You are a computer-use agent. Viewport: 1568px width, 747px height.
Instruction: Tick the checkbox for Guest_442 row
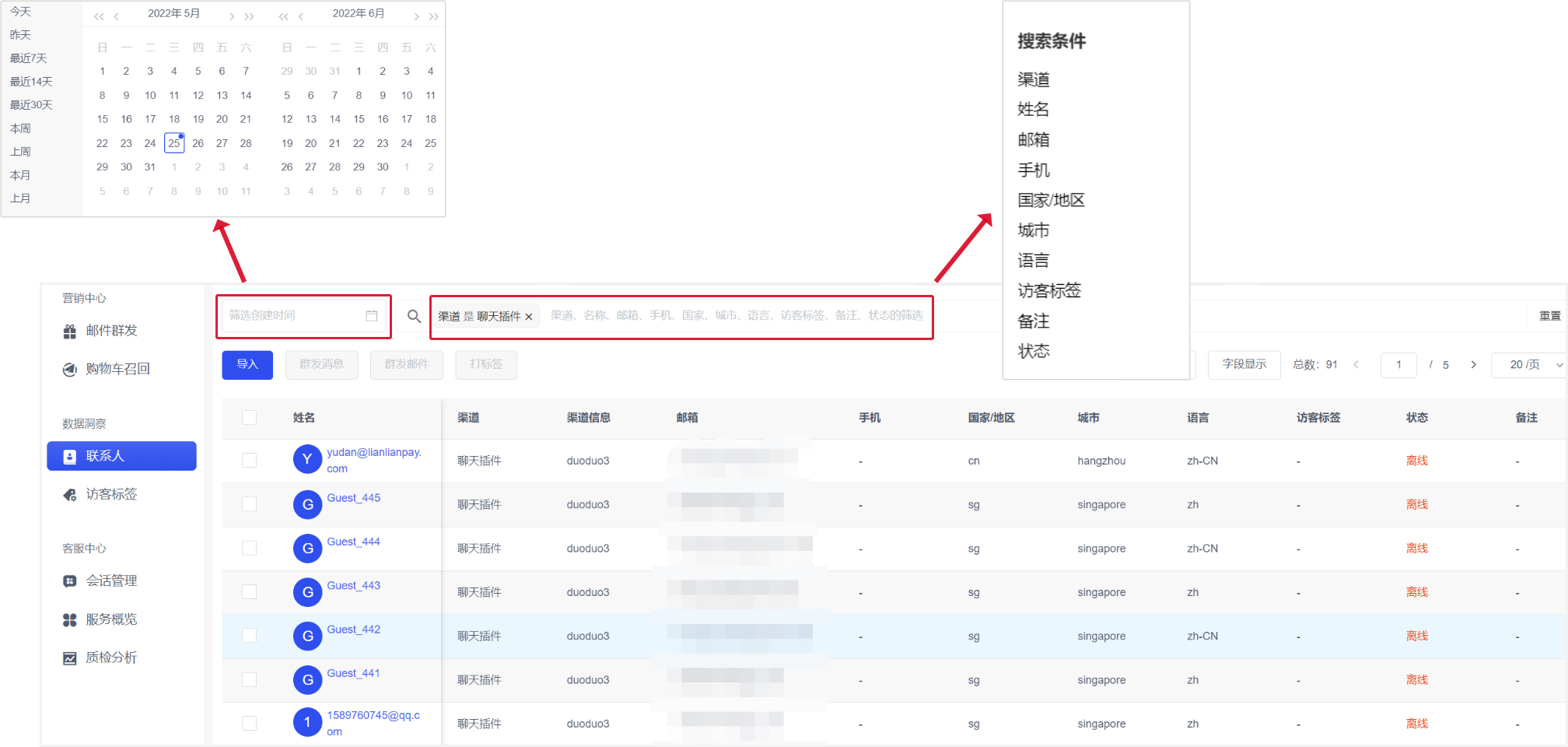pos(249,636)
